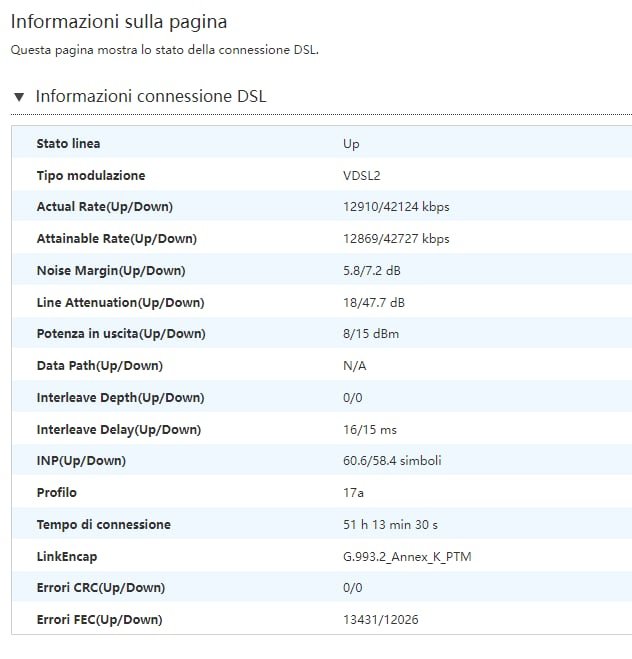Click the Tempo di connessione label
This screenshot has height=659, width=632.
click(104, 525)
